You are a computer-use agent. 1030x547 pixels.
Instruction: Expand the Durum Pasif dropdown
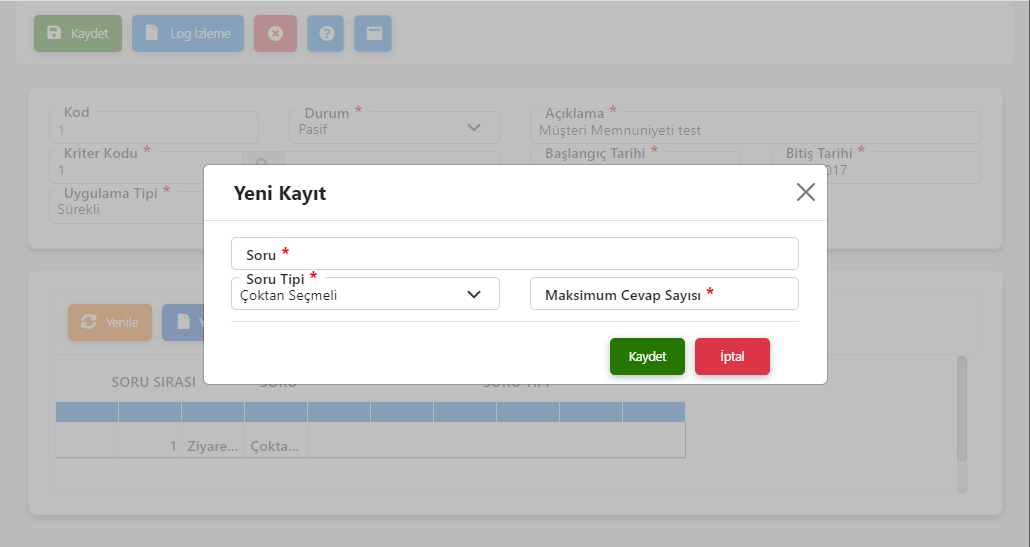pyautogui.click(x=394, y=127)
